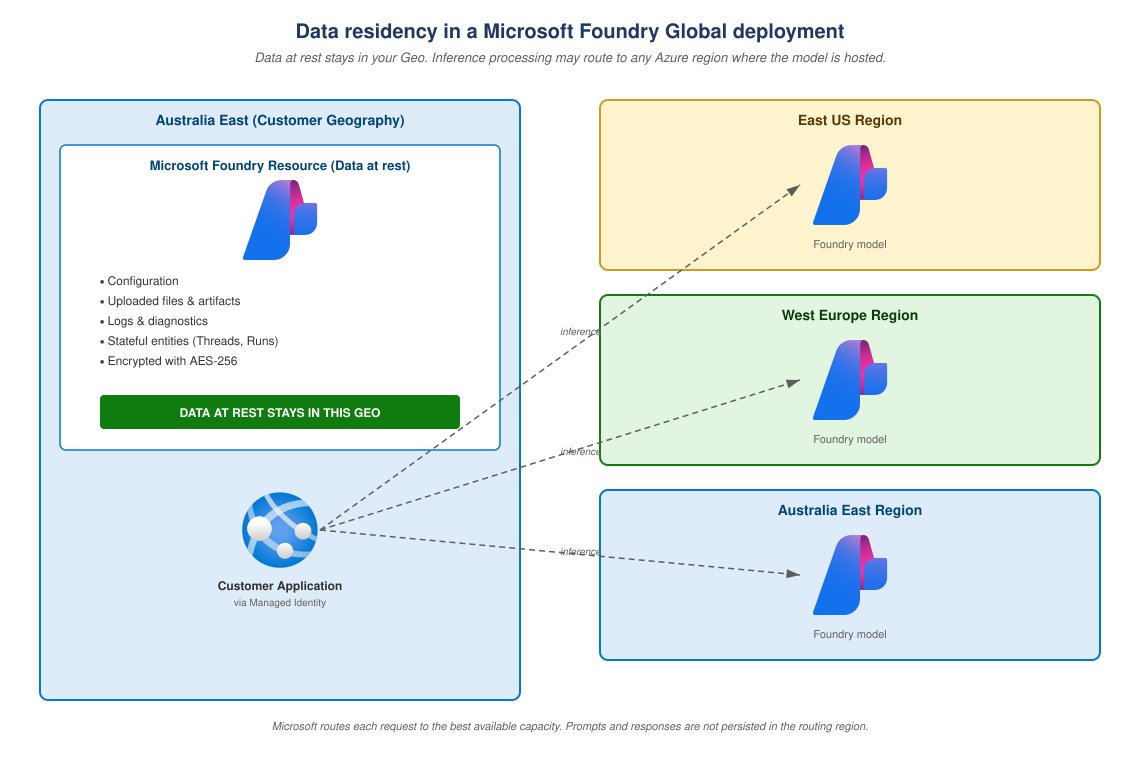This screenshot has width=1140, height=760.
Task: Click 'Foundry model' caption in West Europe Region
Action: [x=850, y=439]
